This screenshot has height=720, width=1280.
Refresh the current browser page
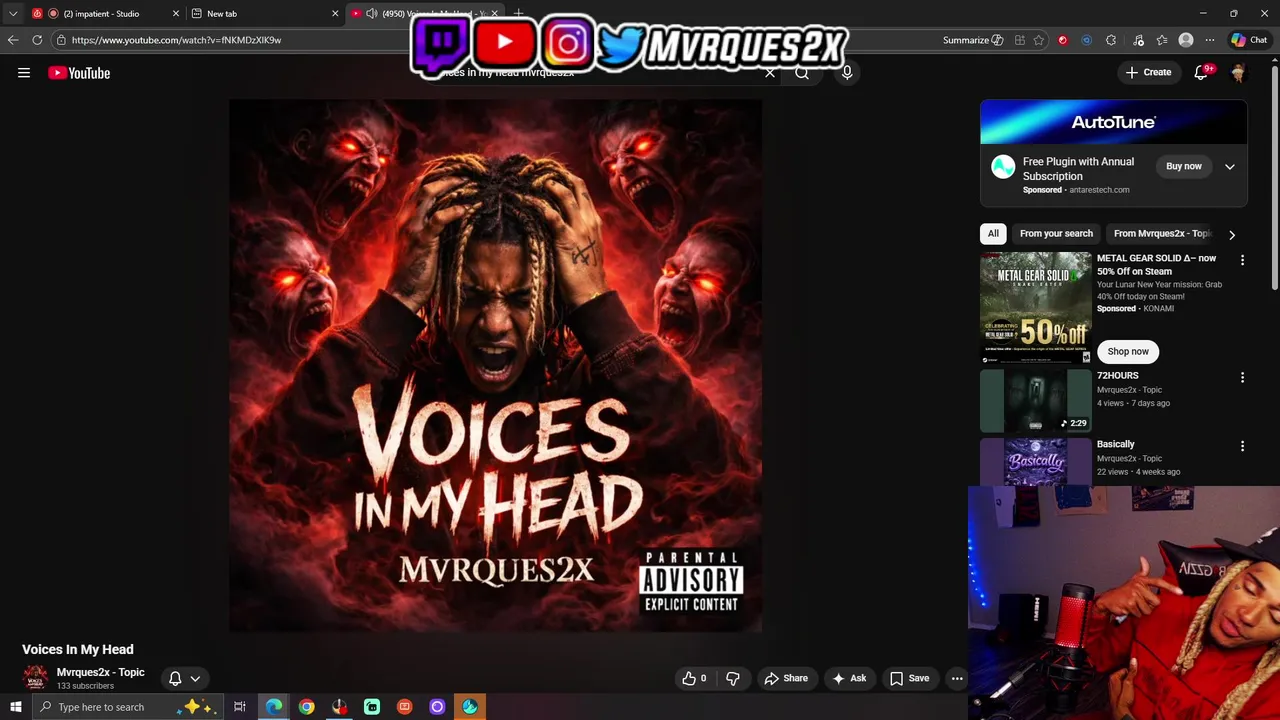pos(37,40)
